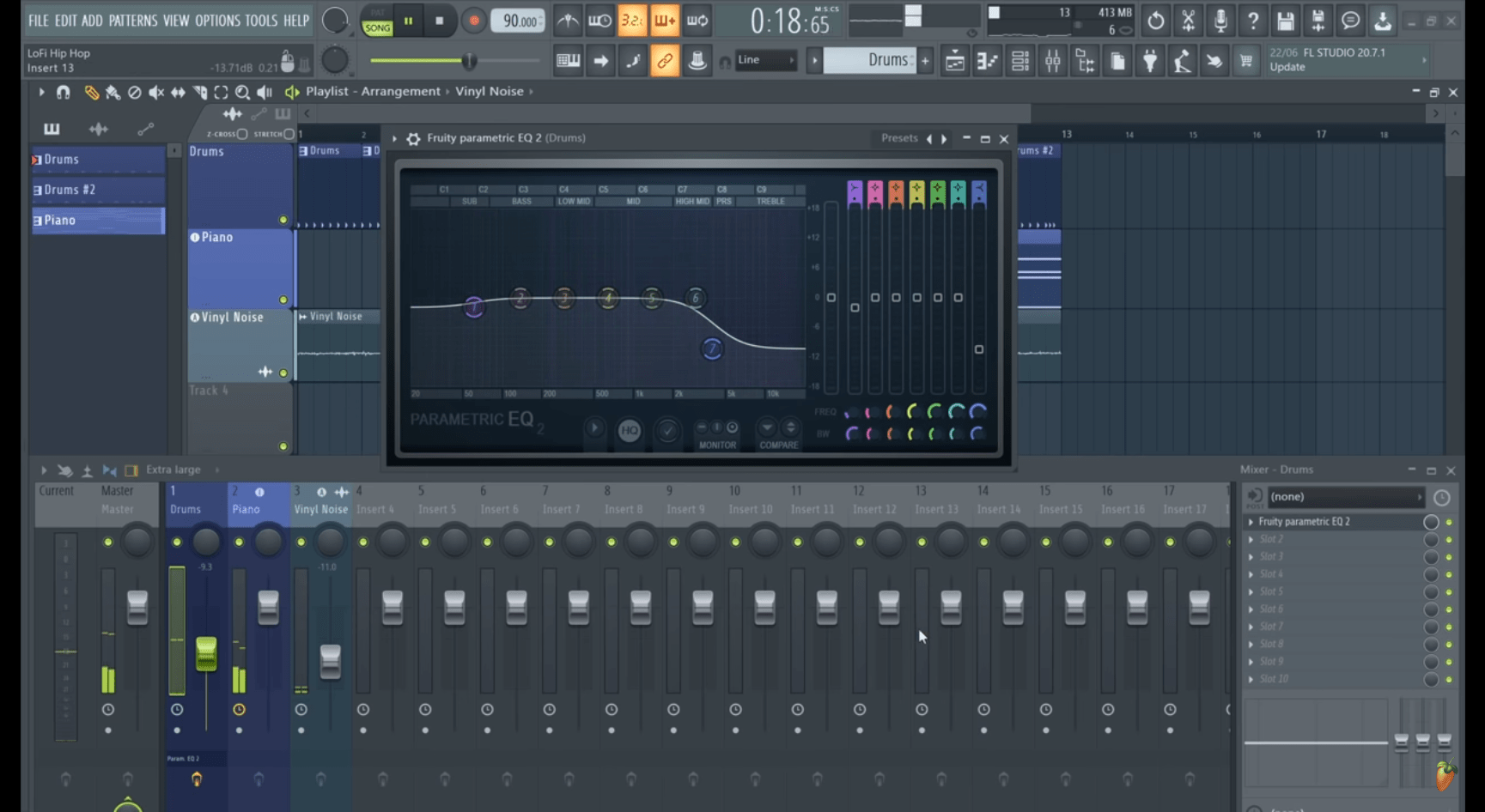
Task: Click the tempo field showing 90.000
Action: click(x=518, y=21)
